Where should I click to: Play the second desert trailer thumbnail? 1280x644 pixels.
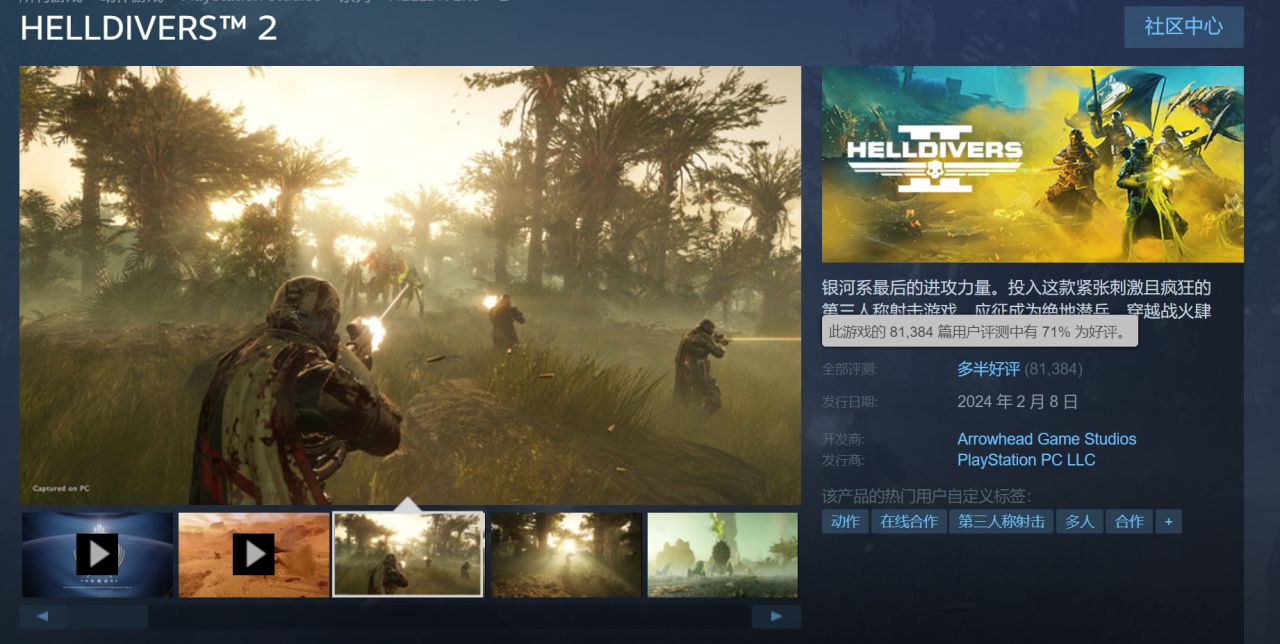pyautogui.click(x=254, y=555)
